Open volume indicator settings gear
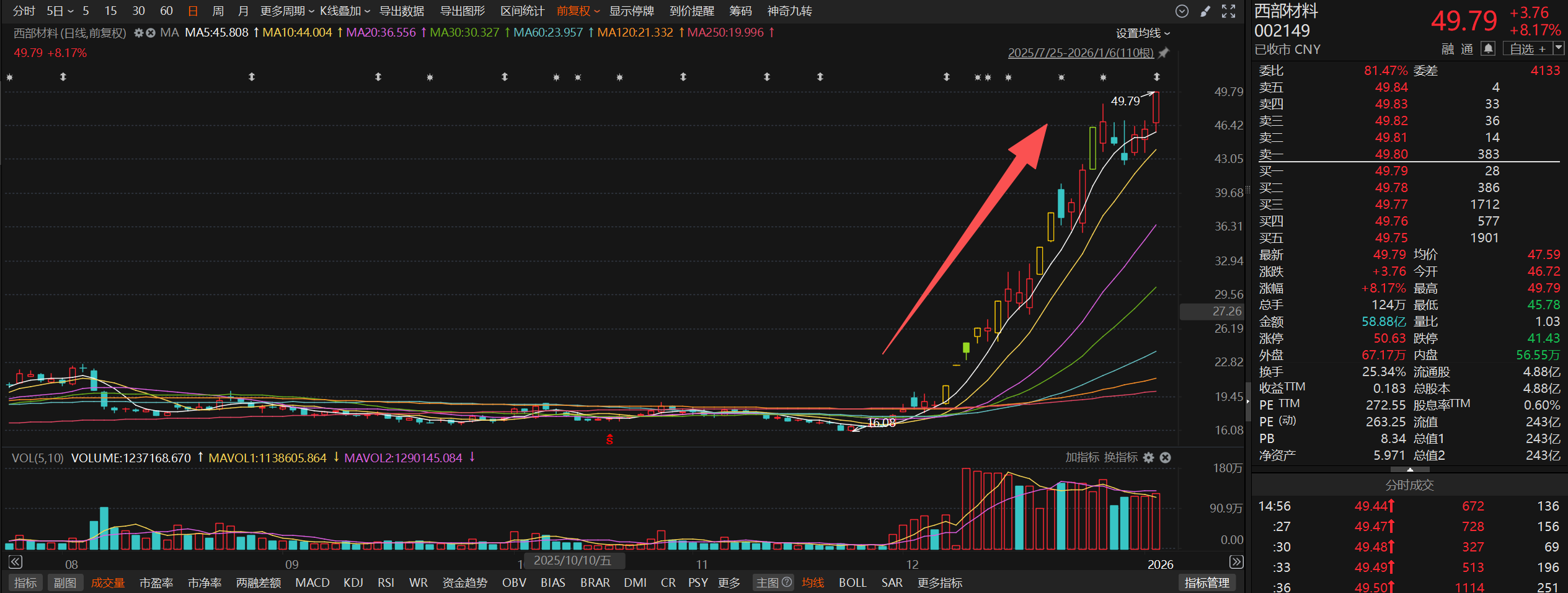1568x593 pixels. [x=1148, y=457]
